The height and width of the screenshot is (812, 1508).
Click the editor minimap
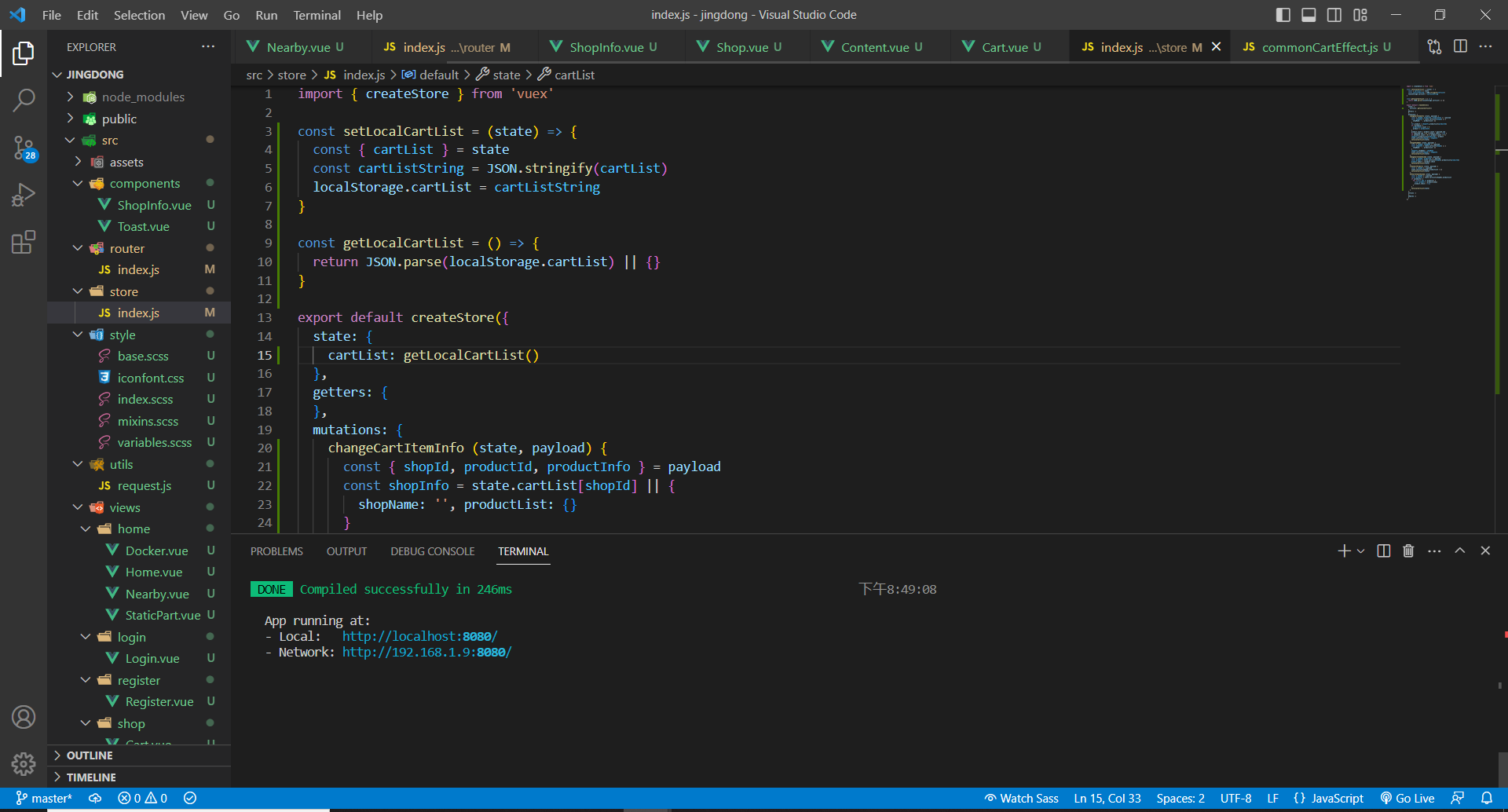point(1429,141)
